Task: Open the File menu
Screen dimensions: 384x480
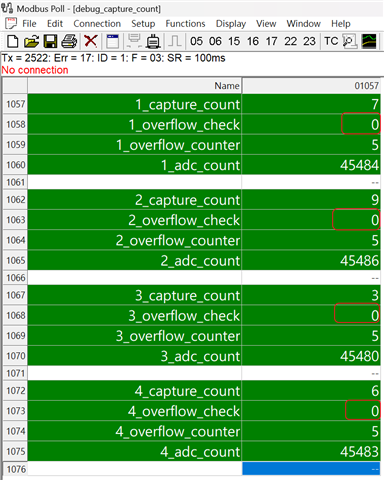Action: [x=29, y=24]
